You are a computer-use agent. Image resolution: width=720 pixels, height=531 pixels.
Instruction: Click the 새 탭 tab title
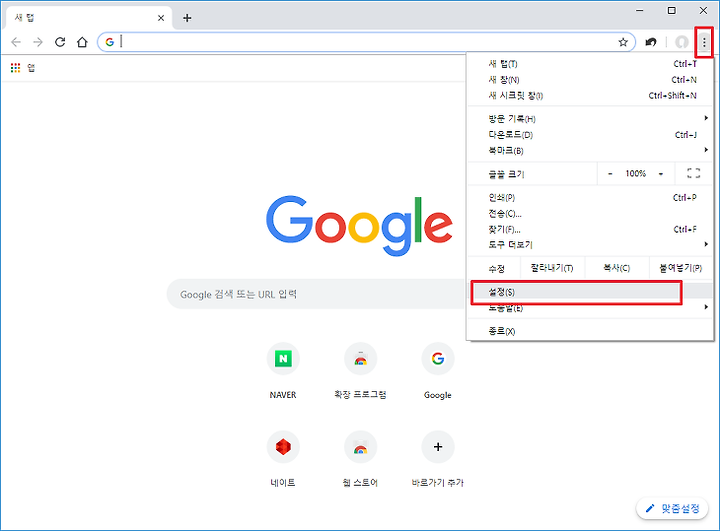pos(24,18)
